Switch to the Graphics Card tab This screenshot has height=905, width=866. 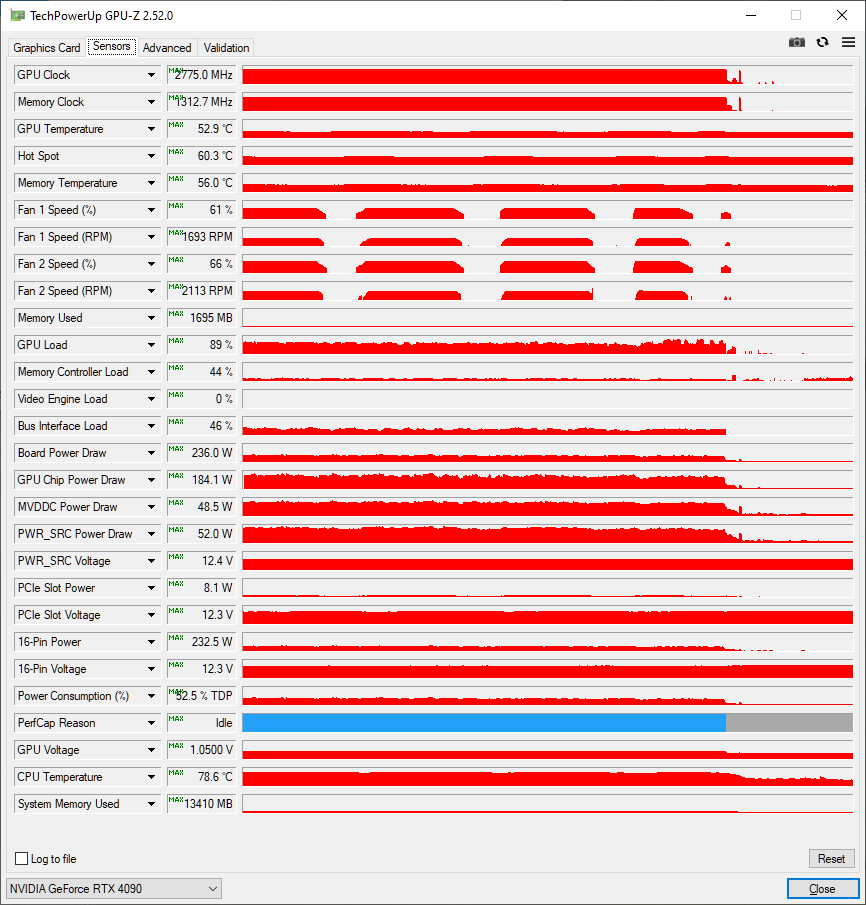point(47,48)
